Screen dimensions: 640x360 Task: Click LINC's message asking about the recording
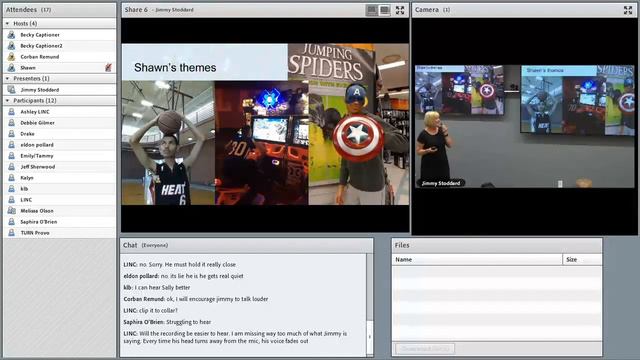(x=235, y=337)
